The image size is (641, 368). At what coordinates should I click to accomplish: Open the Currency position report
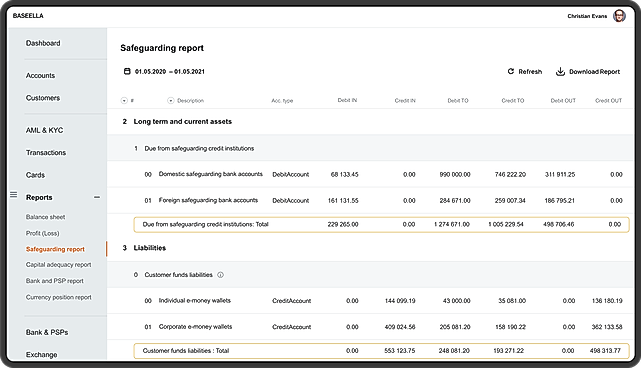[58, 297]
